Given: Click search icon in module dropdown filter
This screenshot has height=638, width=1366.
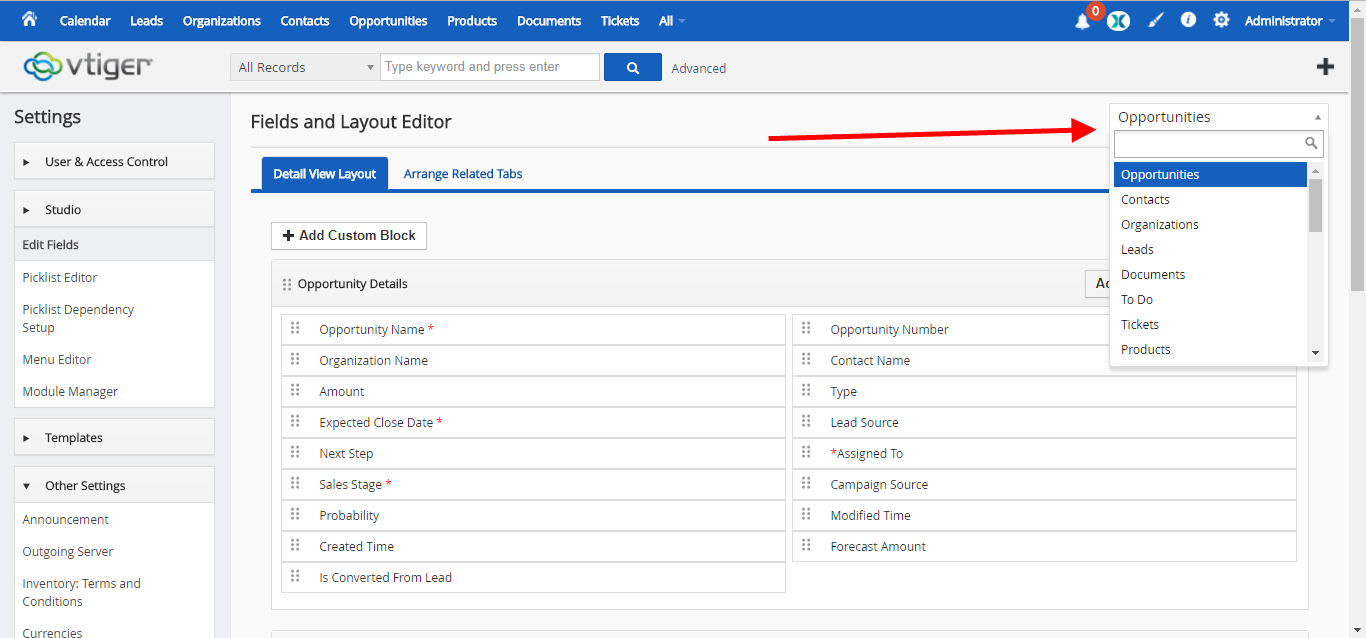Looking at the screenshot, I should point(1311,144).
